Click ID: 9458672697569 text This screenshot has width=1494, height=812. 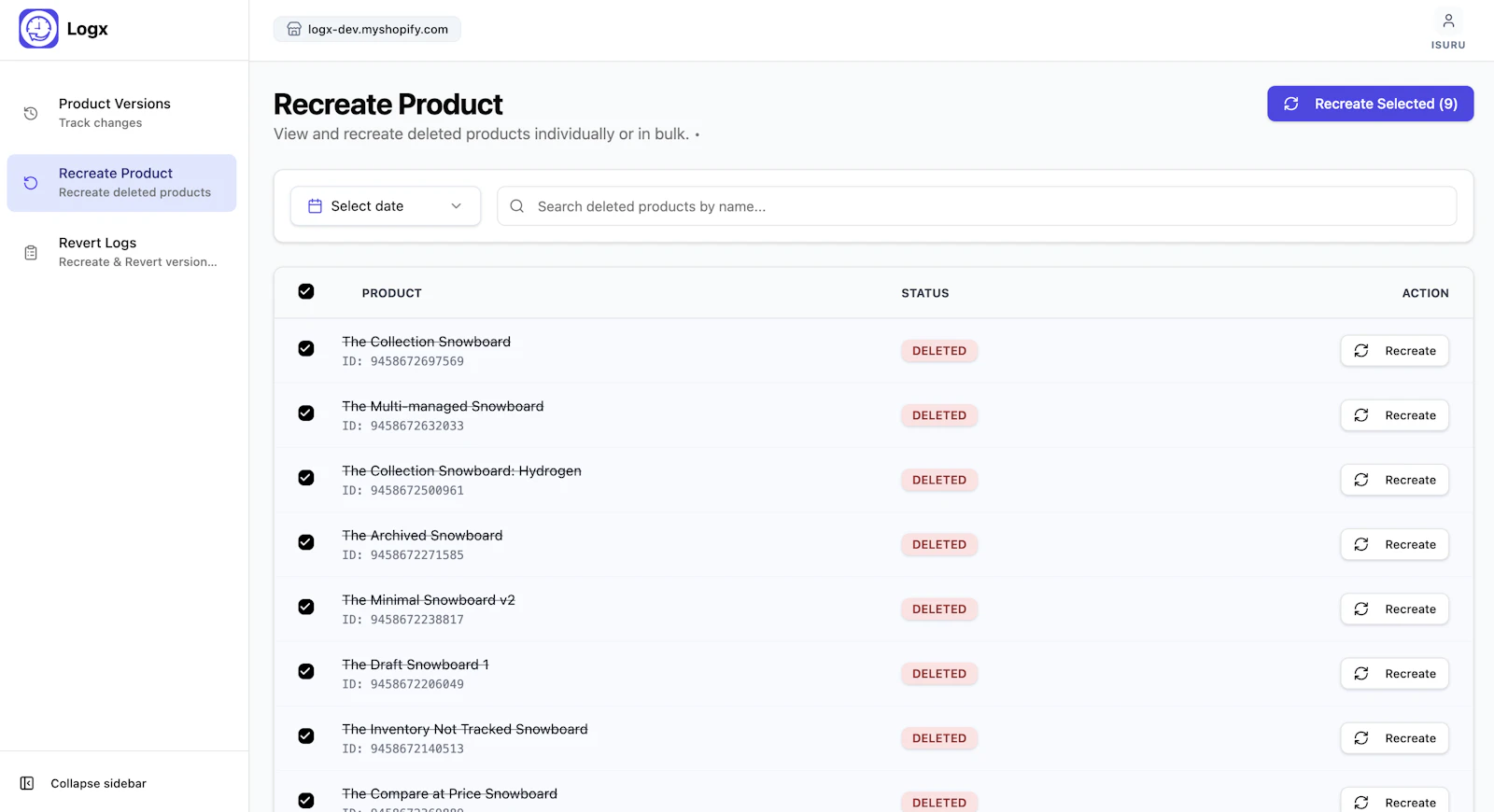pos(402,361)
